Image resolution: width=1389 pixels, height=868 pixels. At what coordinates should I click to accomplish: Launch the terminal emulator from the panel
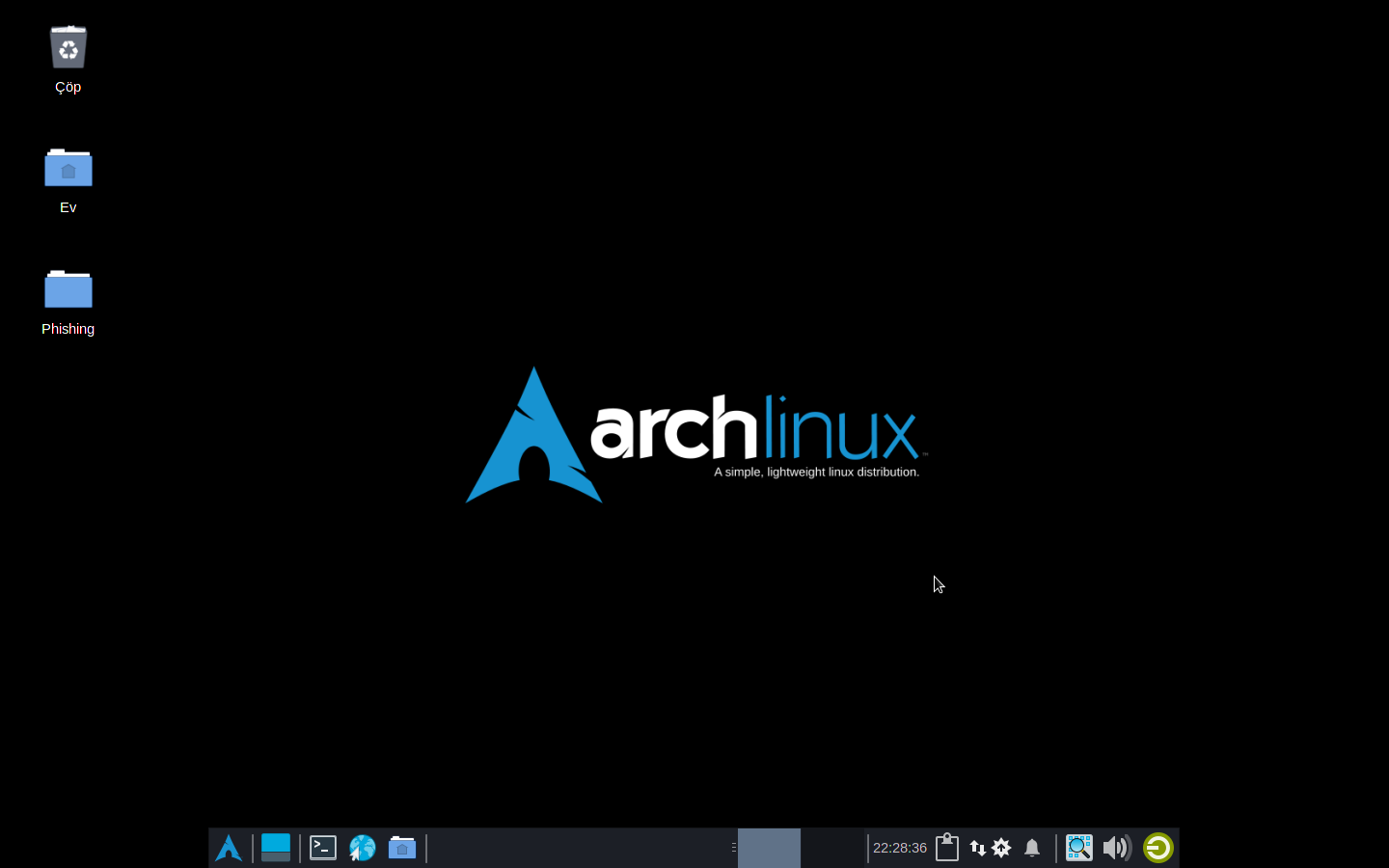click(323, 848)
